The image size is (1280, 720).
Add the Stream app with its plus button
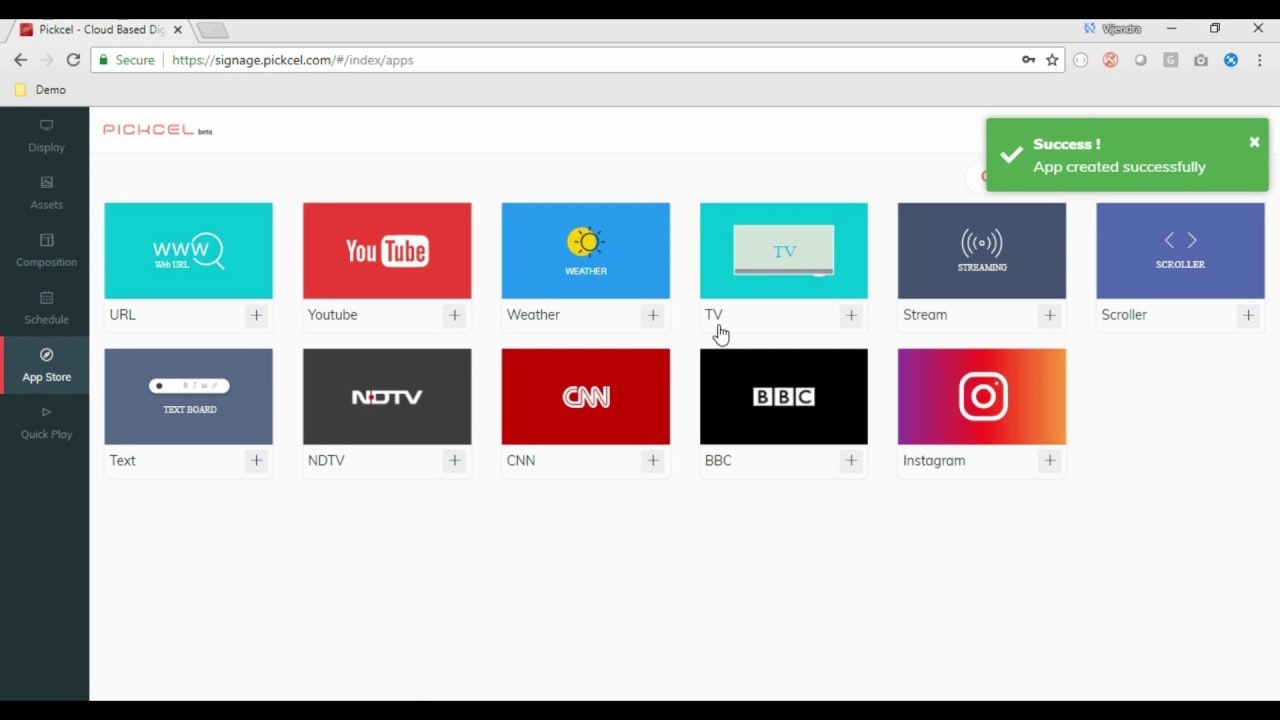click(x=1049, y=315)
